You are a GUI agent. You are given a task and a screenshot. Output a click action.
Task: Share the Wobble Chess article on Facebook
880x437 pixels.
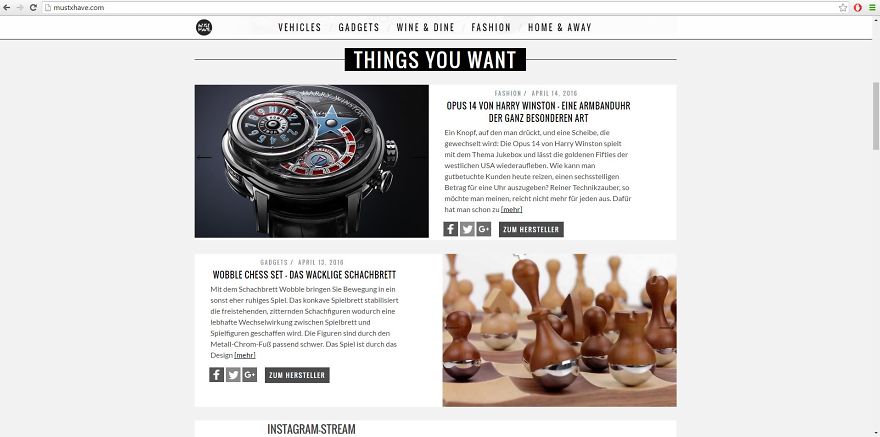click(x=217, y=375)
